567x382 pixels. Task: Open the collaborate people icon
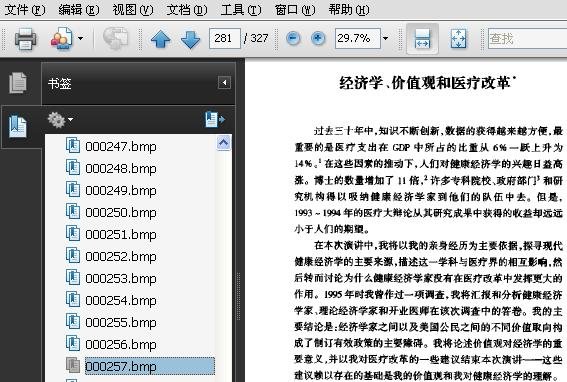coord(61,38)
